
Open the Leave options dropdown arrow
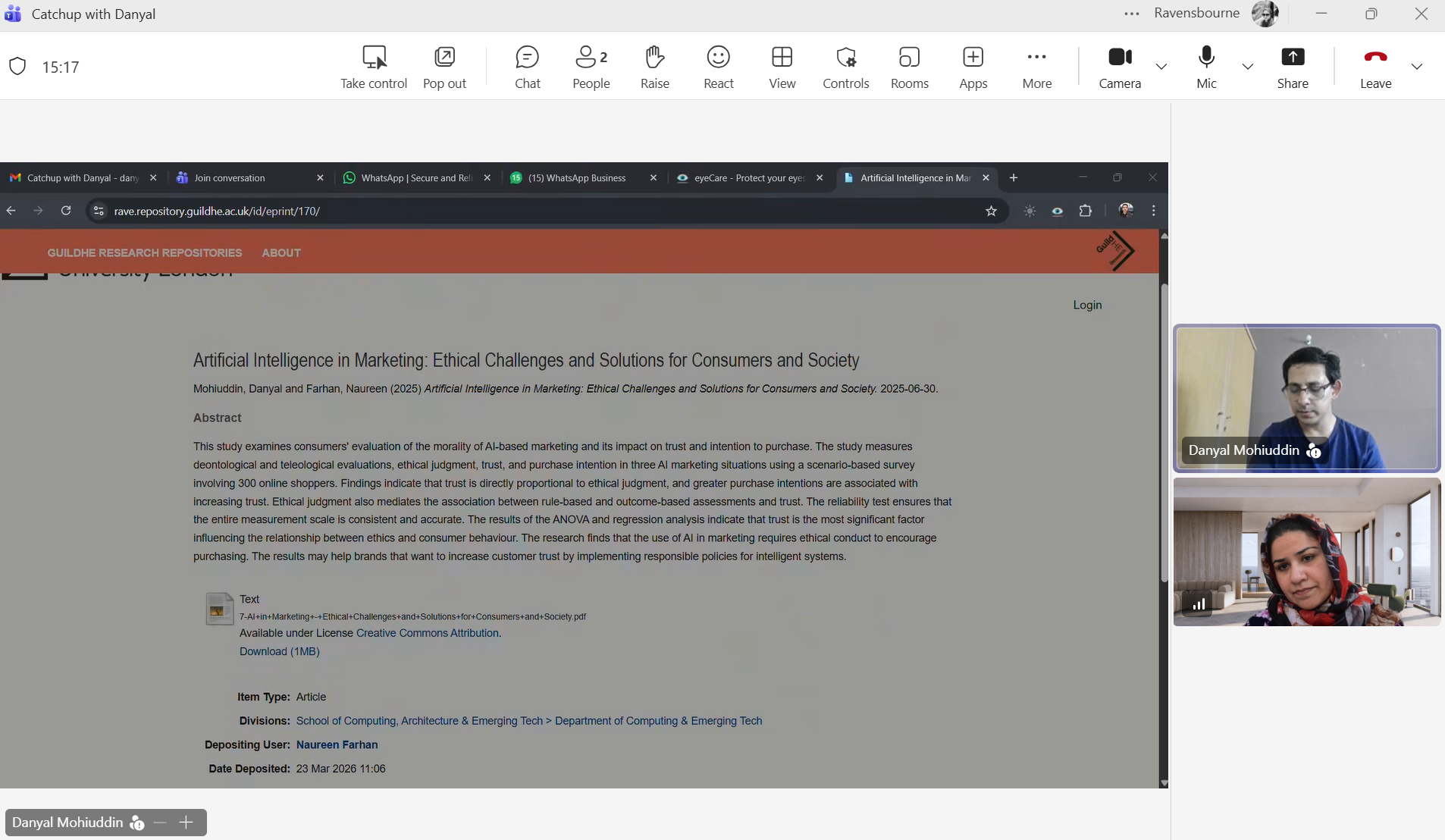[1417, 67]
